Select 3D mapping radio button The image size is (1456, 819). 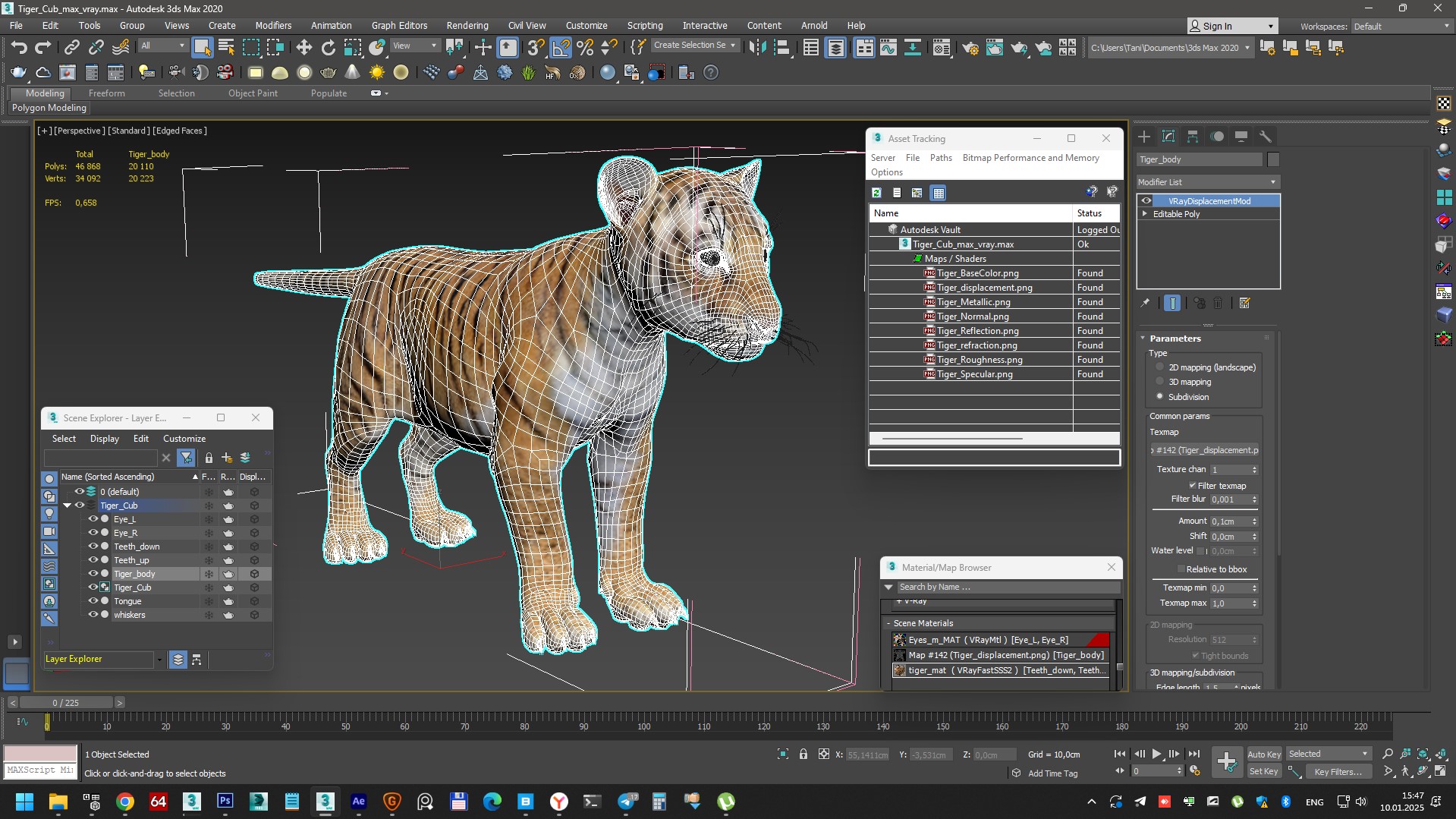tap(1159, 381)
